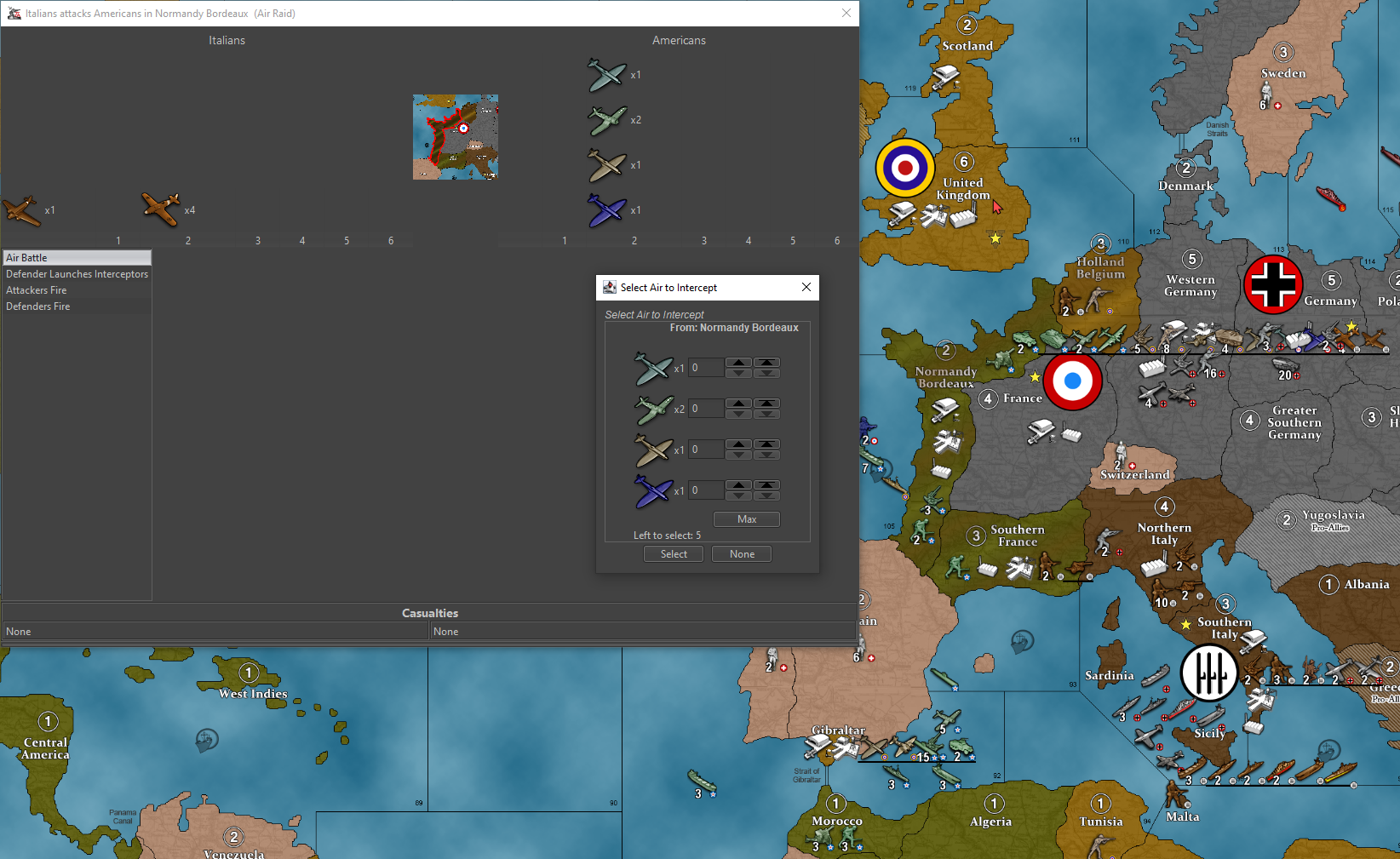Click the Italian fasces emblem near Sicily

[x=1209, y=673]
